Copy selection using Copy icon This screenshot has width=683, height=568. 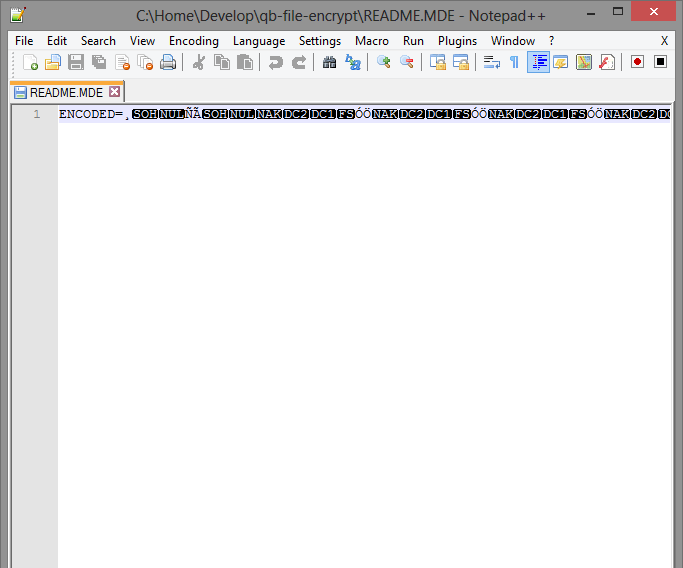pos(222,62)
